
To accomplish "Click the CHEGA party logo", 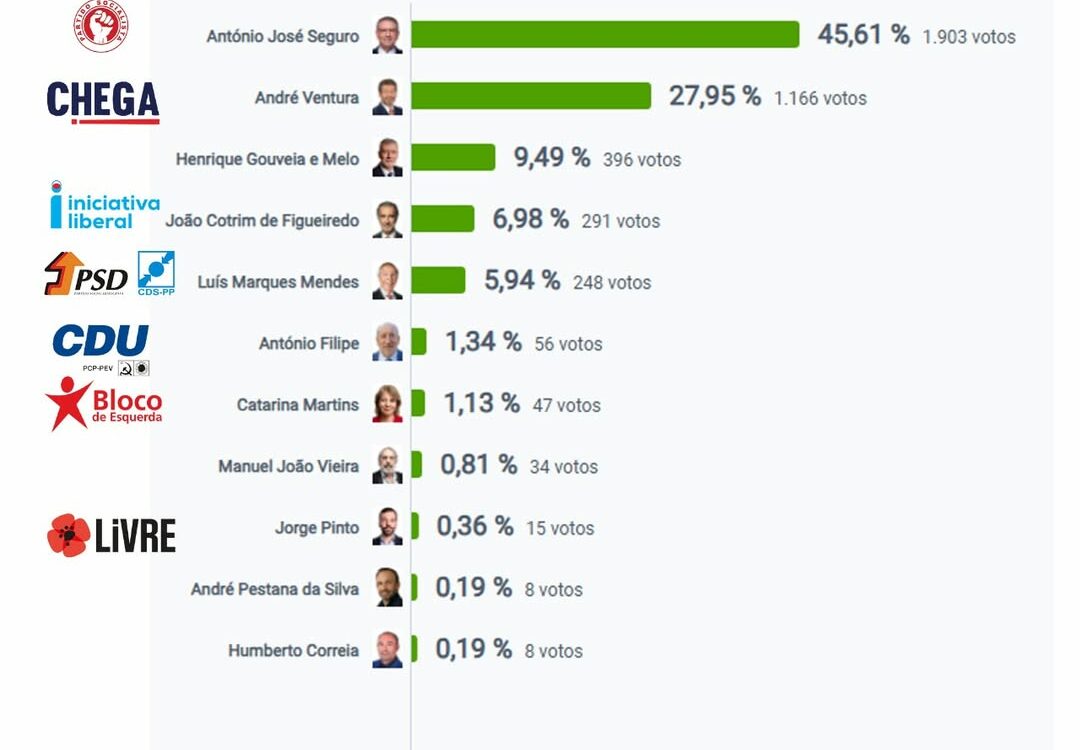I will click(103, 101).
